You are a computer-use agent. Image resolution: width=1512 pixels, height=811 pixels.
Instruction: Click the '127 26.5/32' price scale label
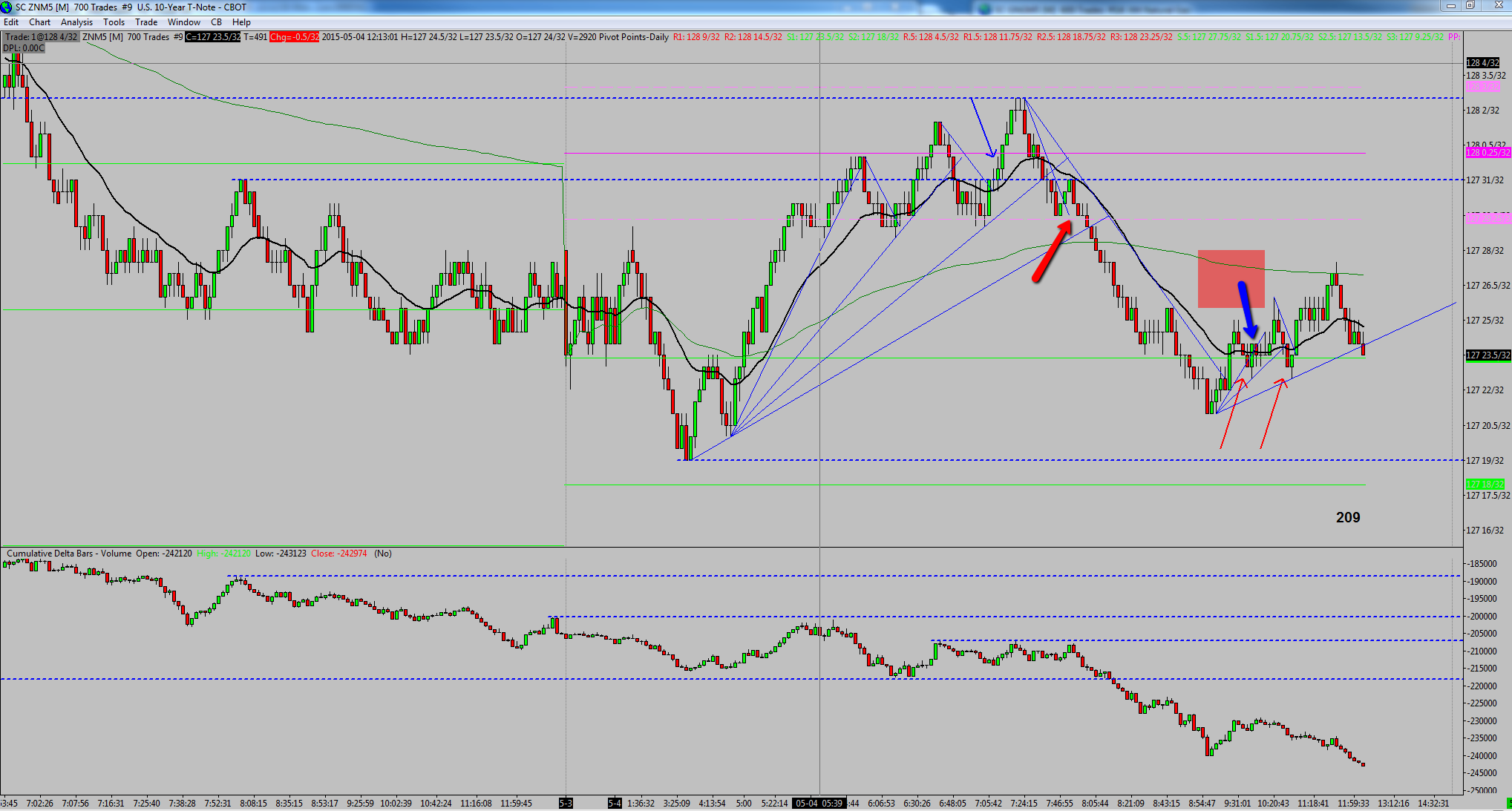tap(1488, 286)
